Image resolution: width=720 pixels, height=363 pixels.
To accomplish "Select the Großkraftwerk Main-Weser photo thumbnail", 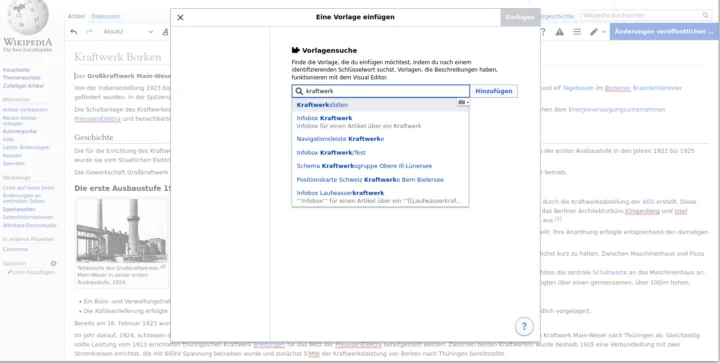I will 122,231.
